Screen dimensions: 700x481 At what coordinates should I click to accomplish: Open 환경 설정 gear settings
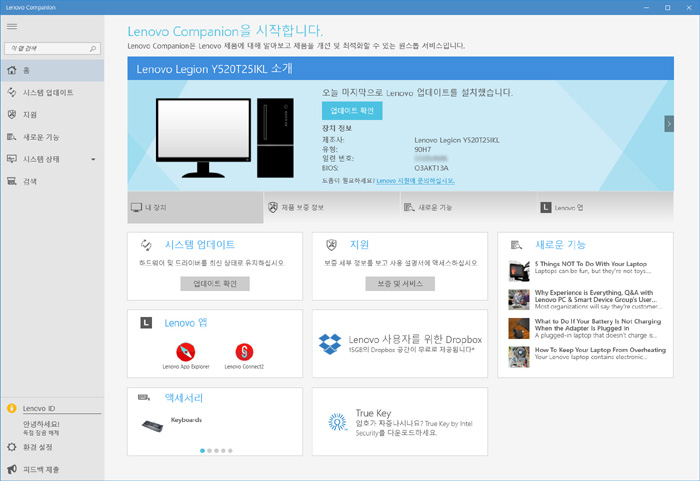pos(12,447)
